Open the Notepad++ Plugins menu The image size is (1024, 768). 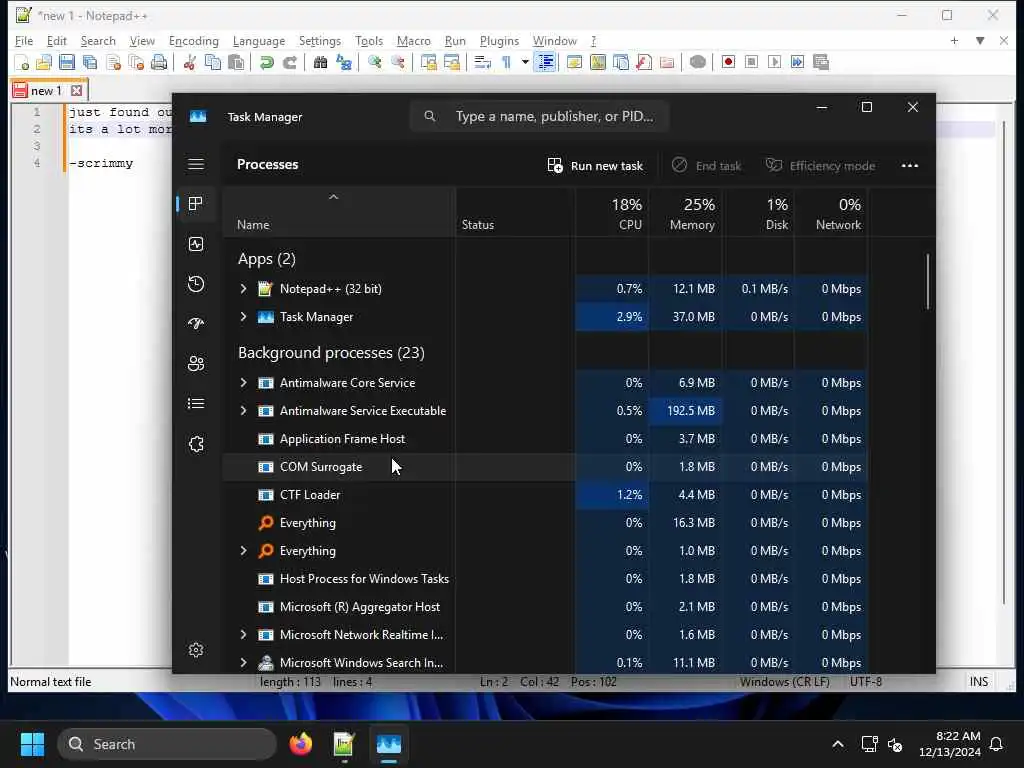click(499, 40)
